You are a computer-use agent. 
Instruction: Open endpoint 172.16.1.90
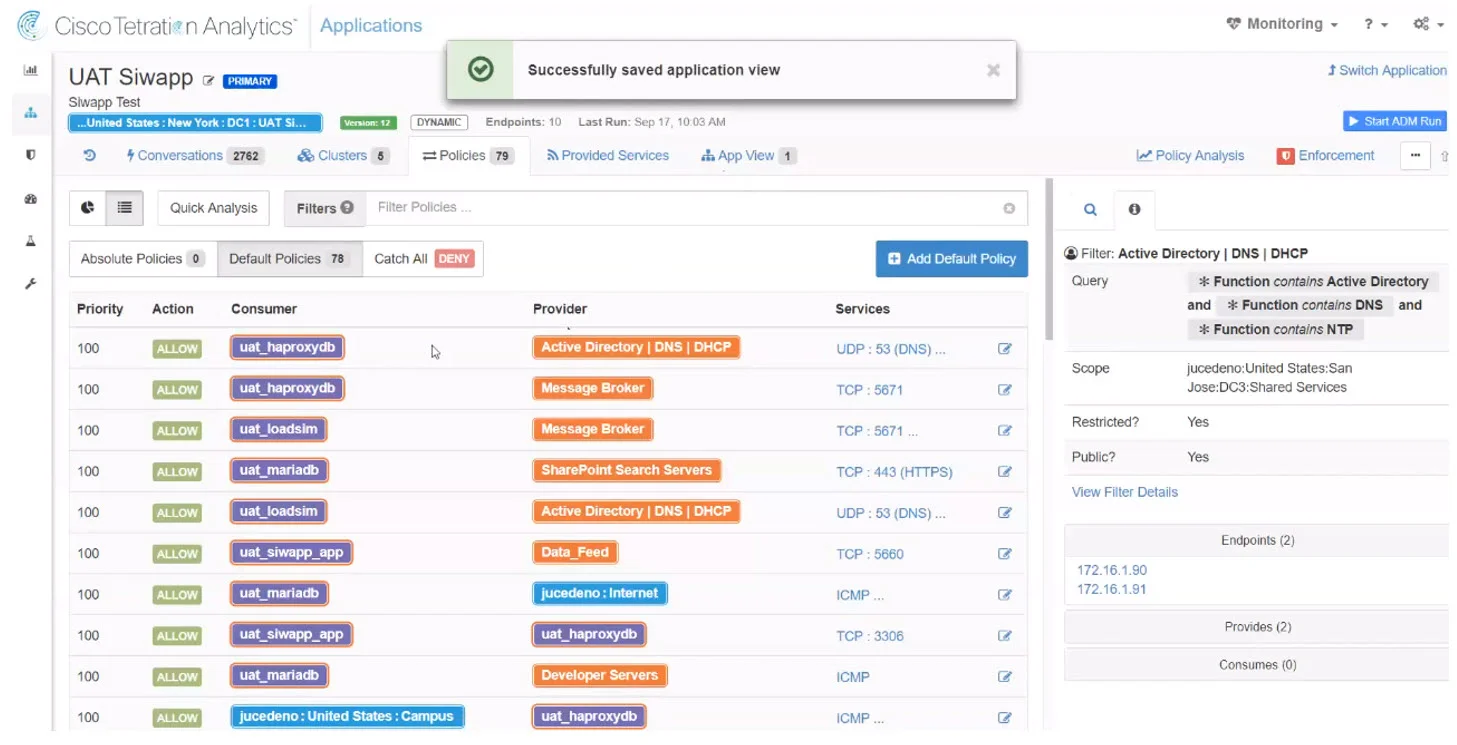point(1112,570)
